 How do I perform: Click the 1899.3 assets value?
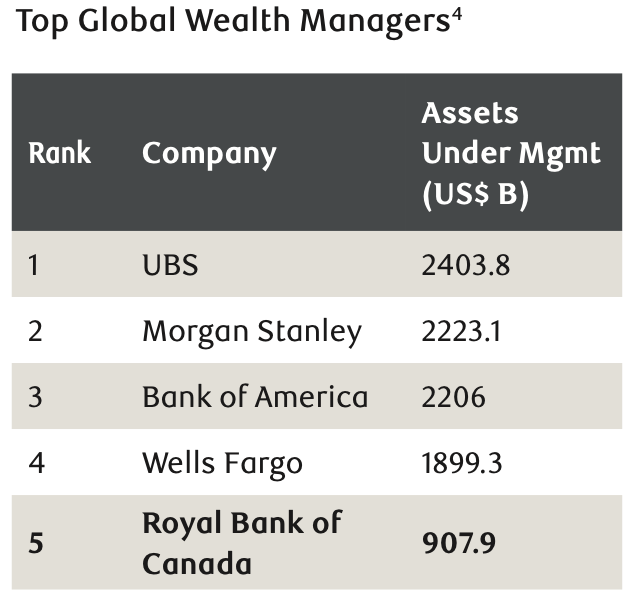[x=462, y=463]
